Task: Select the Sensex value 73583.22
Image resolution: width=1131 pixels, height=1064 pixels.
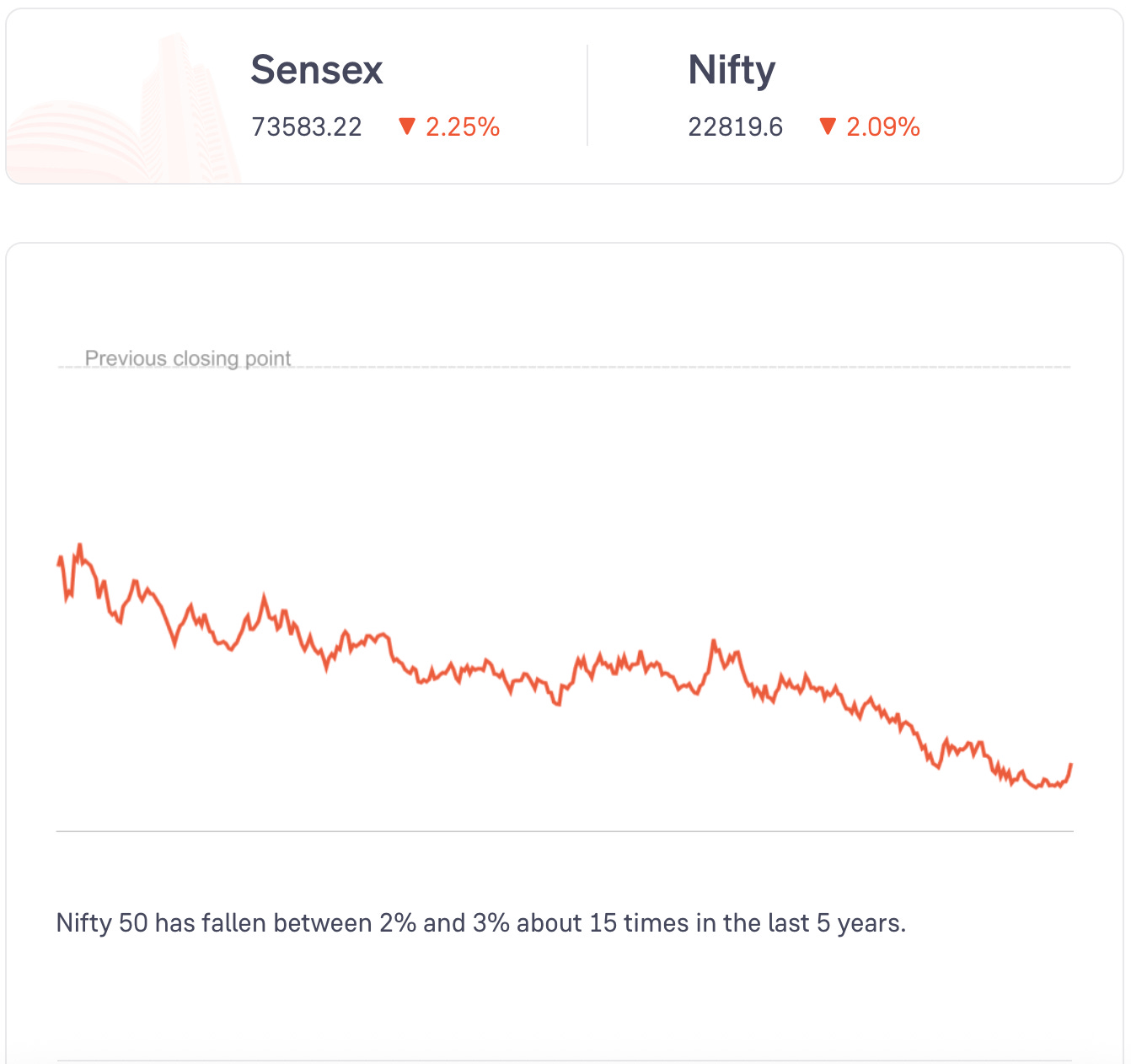Action: coord(307,127)
